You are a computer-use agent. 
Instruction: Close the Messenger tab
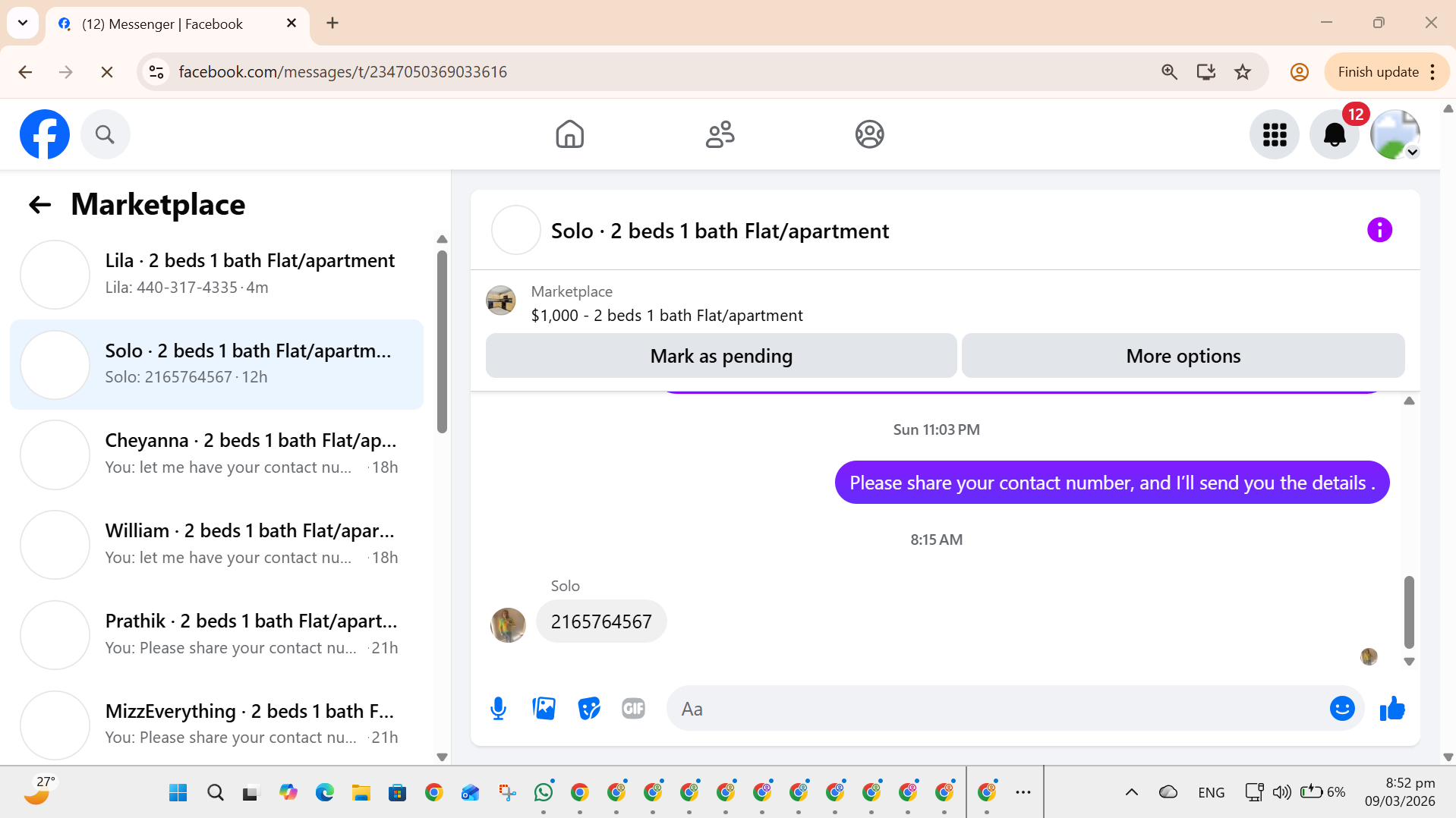tap(292, 24)
